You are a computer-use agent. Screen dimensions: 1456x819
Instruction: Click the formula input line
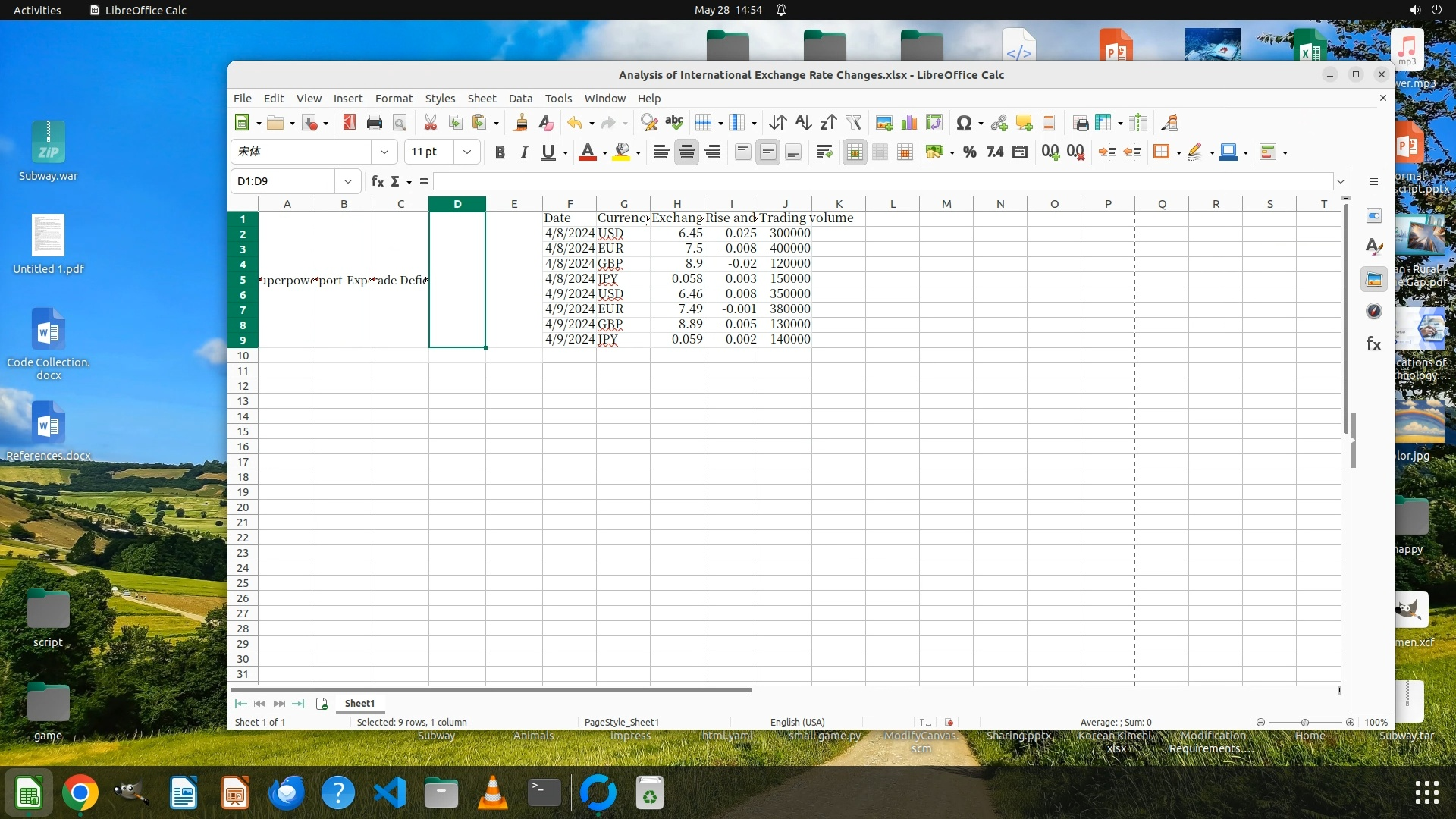click(880, 181)
